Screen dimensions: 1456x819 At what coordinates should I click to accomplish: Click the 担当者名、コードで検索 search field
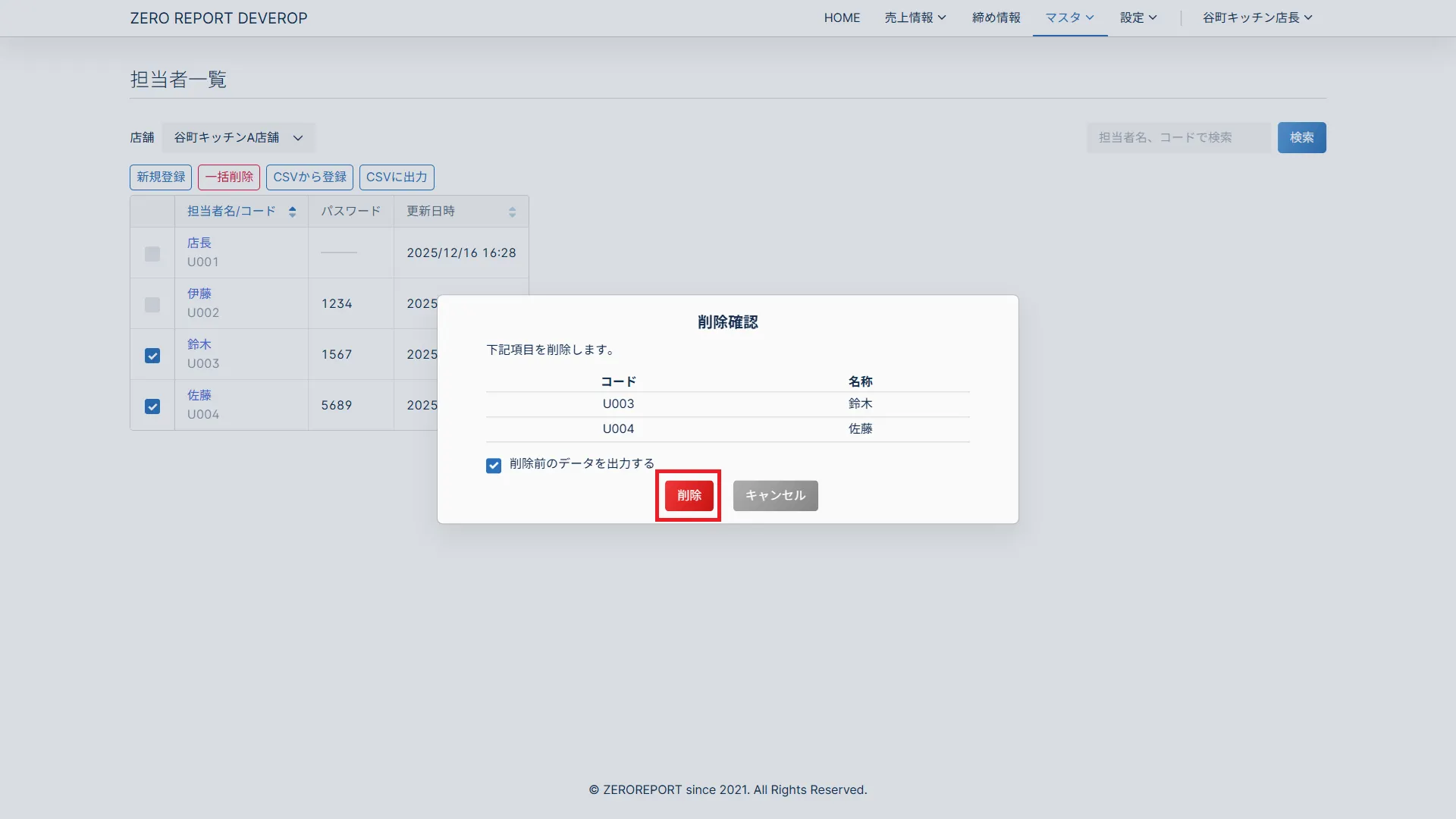tap(1178, 138)
